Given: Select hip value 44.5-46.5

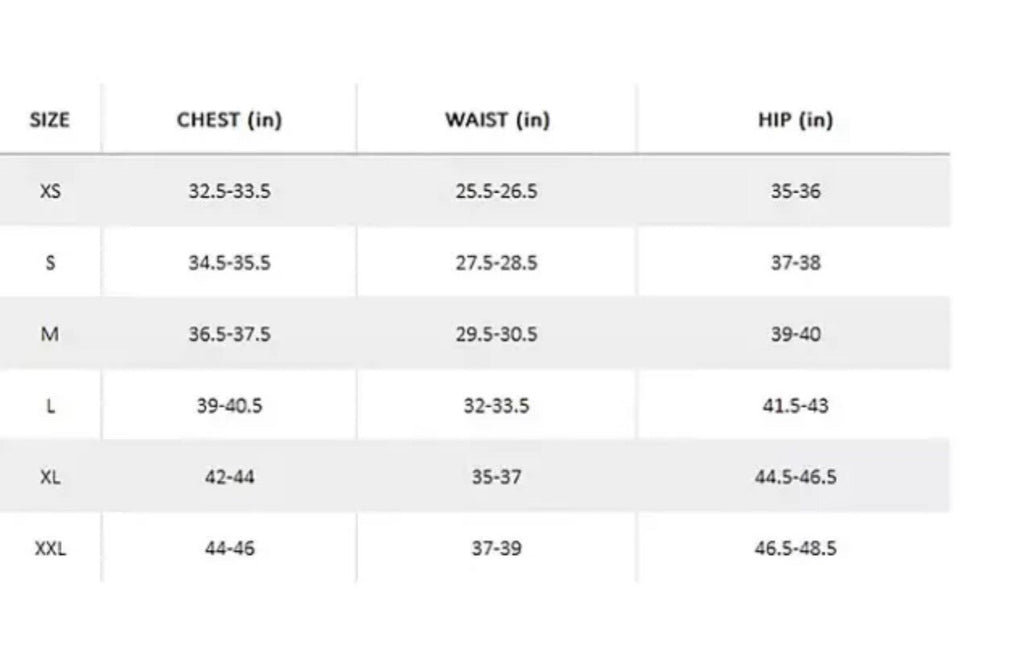Looking at the screenshot, I should (x=795, y=477).
